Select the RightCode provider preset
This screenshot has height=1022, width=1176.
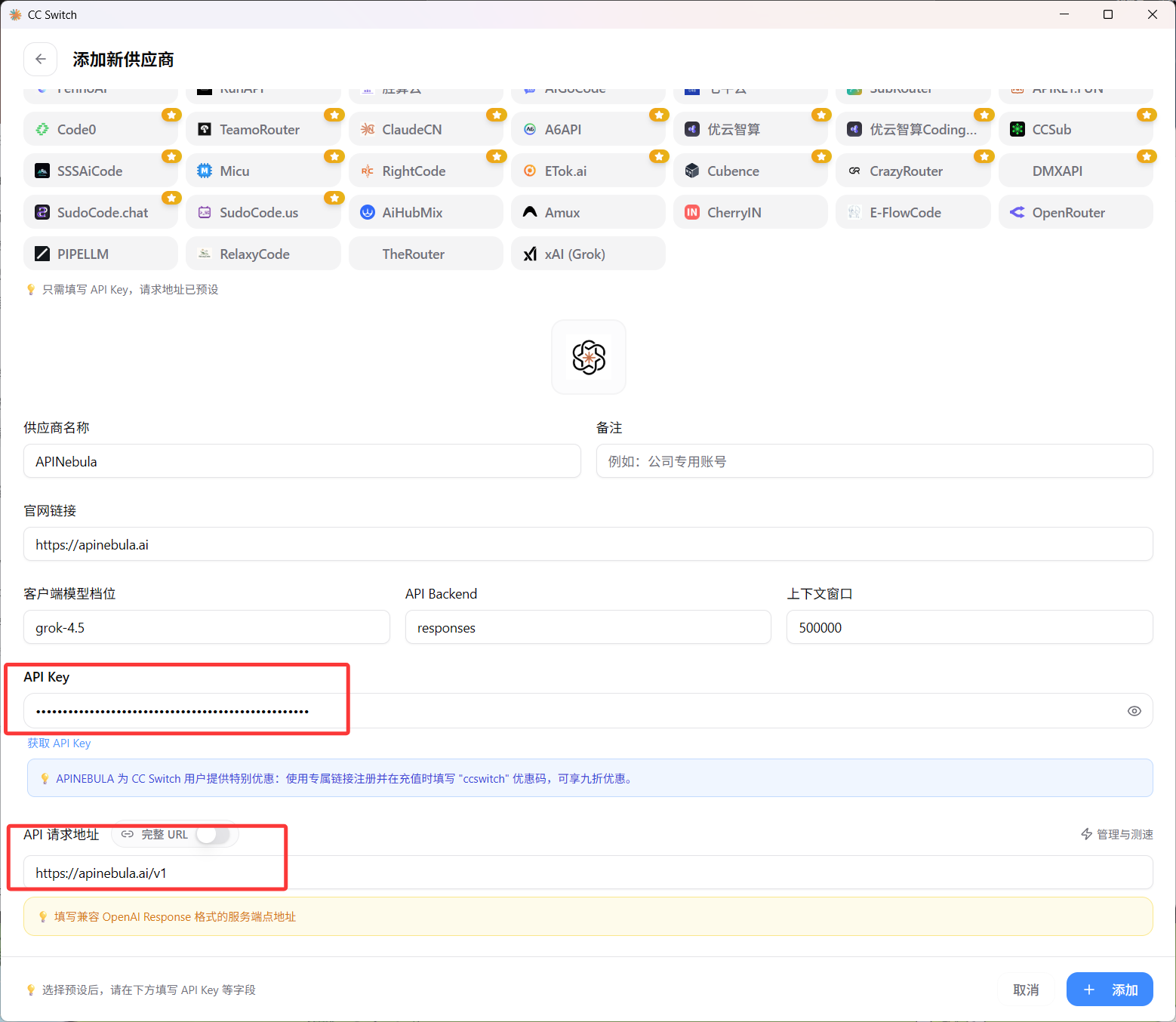tap(426, 171)
